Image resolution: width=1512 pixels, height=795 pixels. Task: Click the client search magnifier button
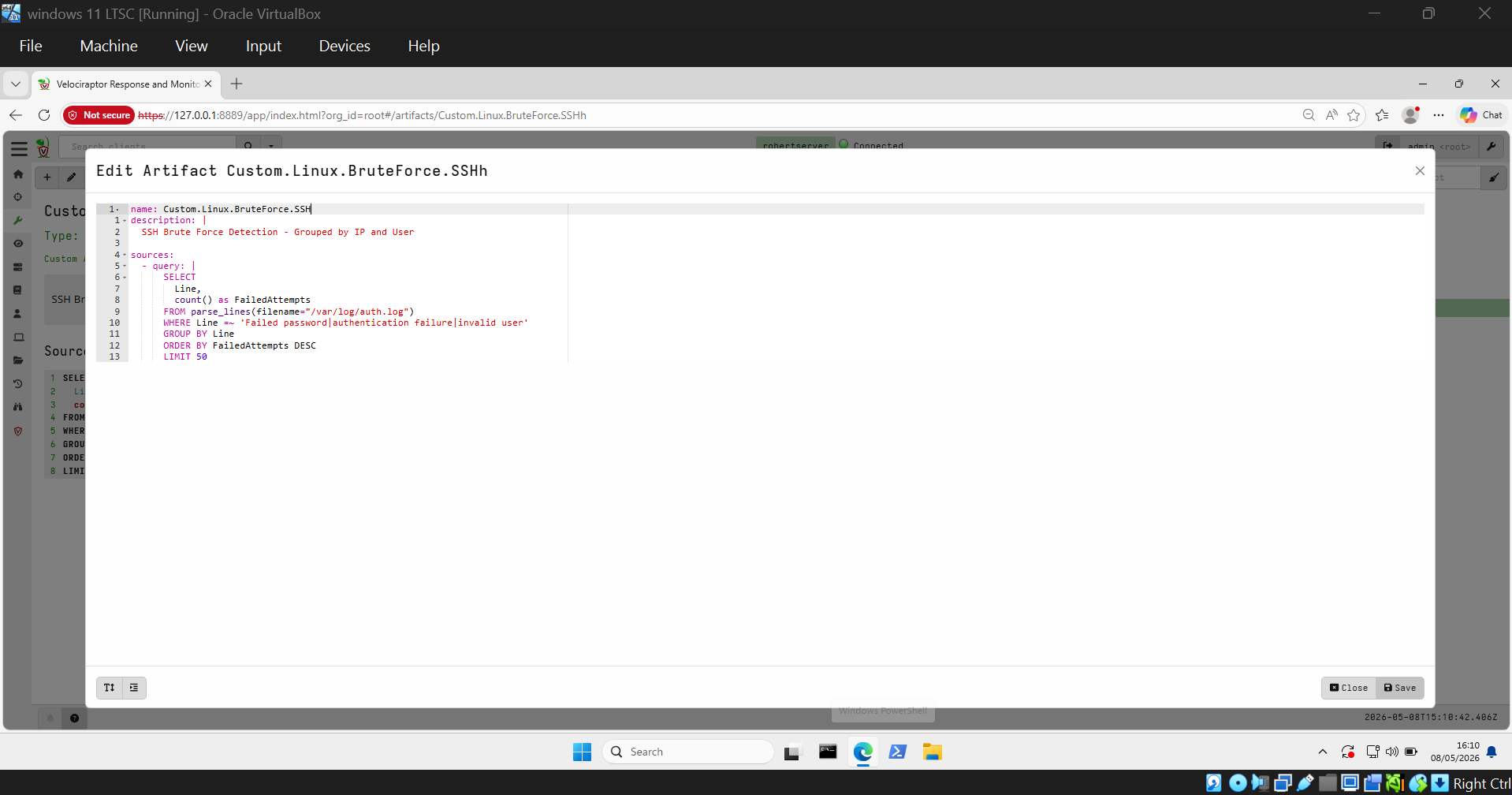(248, 145)
